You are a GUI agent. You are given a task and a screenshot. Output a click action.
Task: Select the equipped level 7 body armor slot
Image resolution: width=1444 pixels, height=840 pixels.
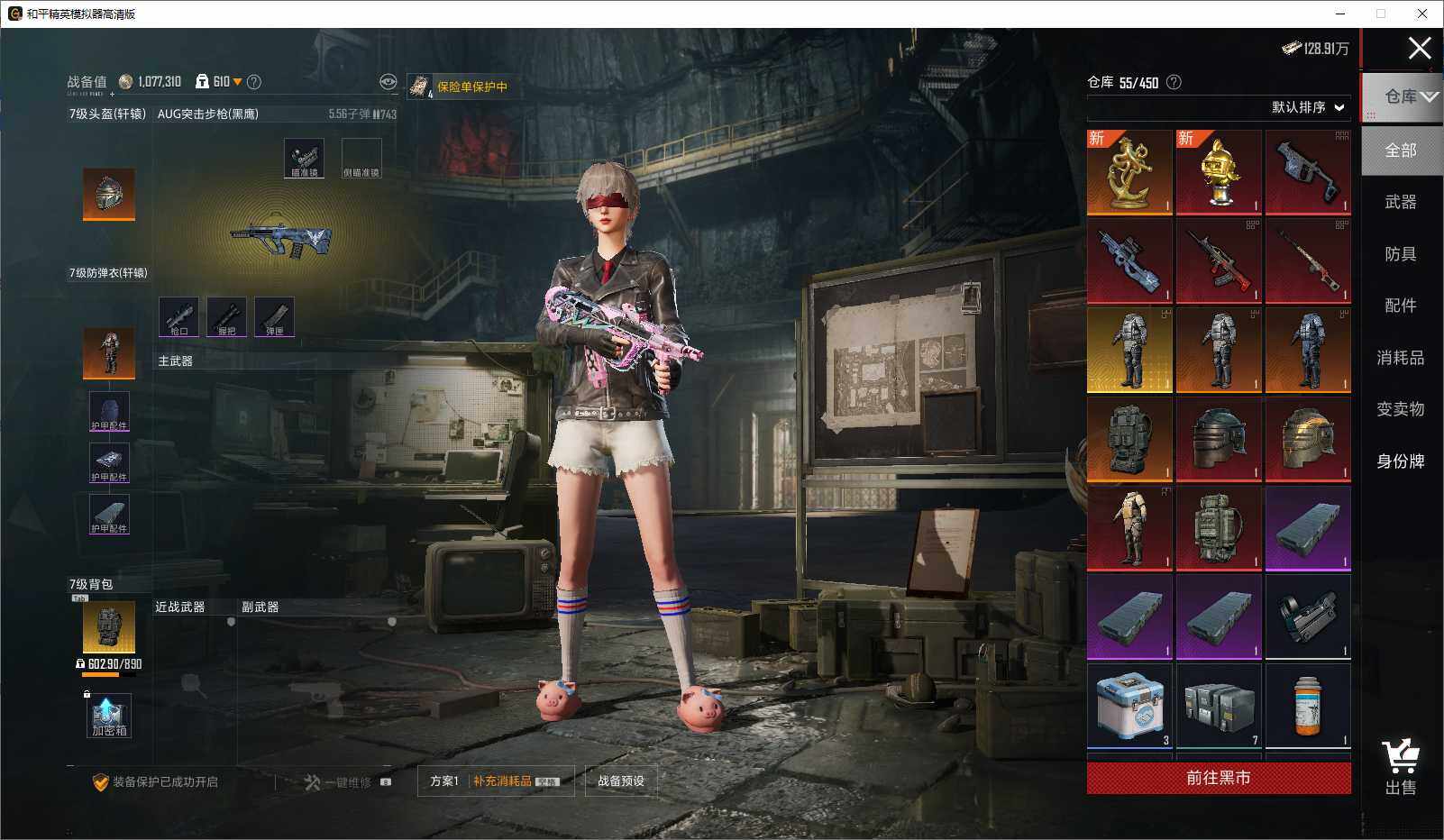109,352
